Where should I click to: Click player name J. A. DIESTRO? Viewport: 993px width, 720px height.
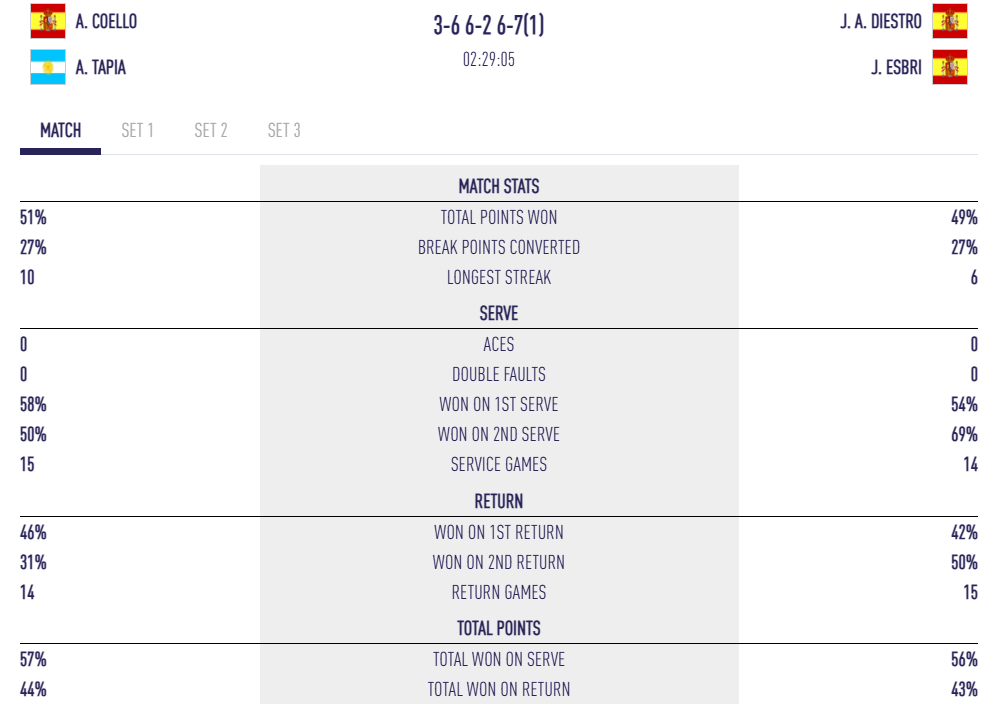tap(881, 21)
